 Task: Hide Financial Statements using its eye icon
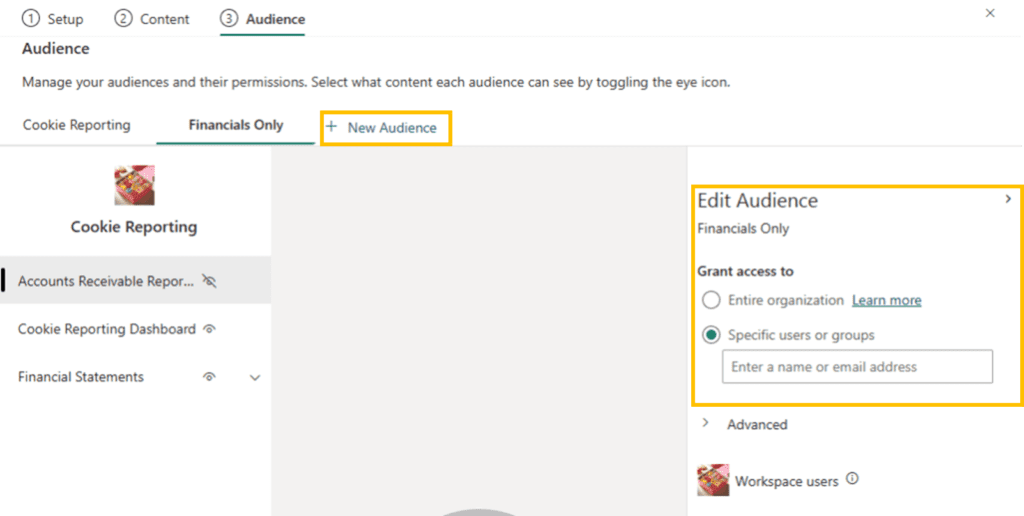[209, 377]
